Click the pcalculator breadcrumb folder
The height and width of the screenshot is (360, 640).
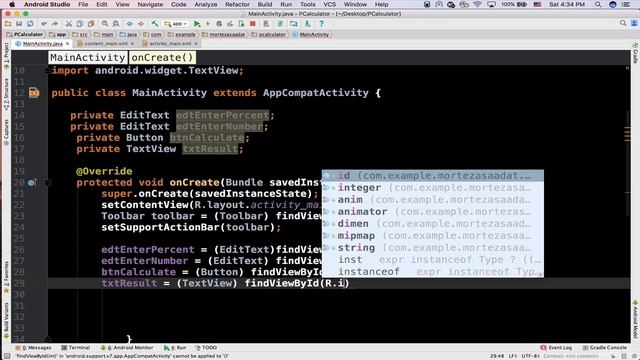[x=269, y=34]
